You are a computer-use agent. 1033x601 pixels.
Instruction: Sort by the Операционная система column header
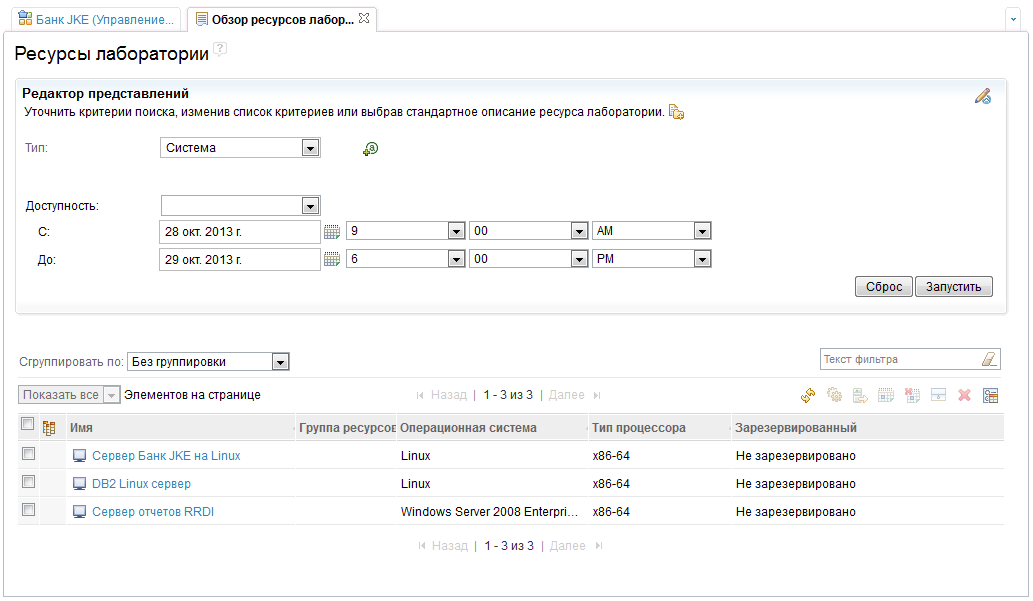click(x=468, y=428)
